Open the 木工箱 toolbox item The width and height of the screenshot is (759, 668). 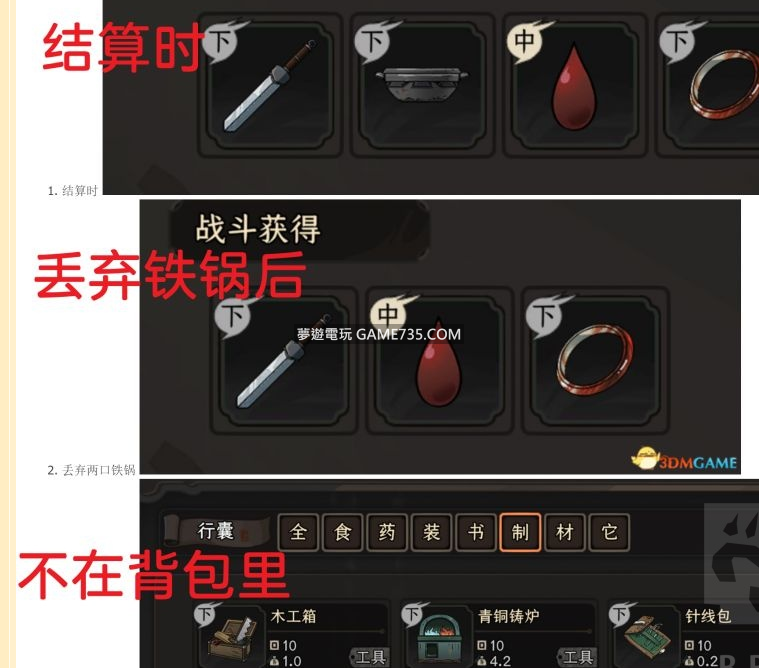[293, 634]
